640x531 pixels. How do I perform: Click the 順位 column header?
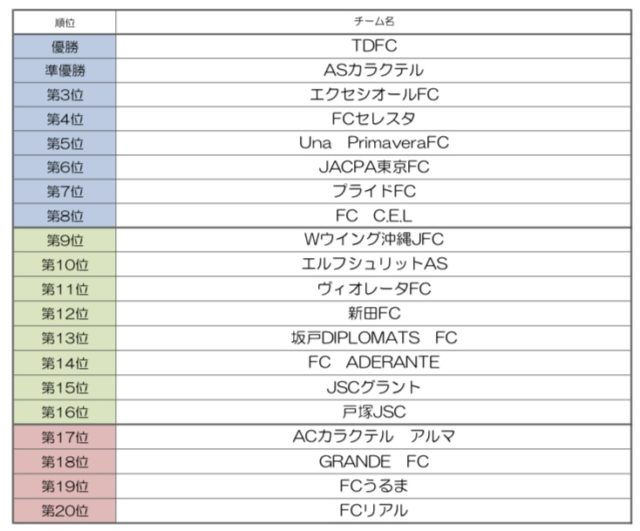point(65,21)
